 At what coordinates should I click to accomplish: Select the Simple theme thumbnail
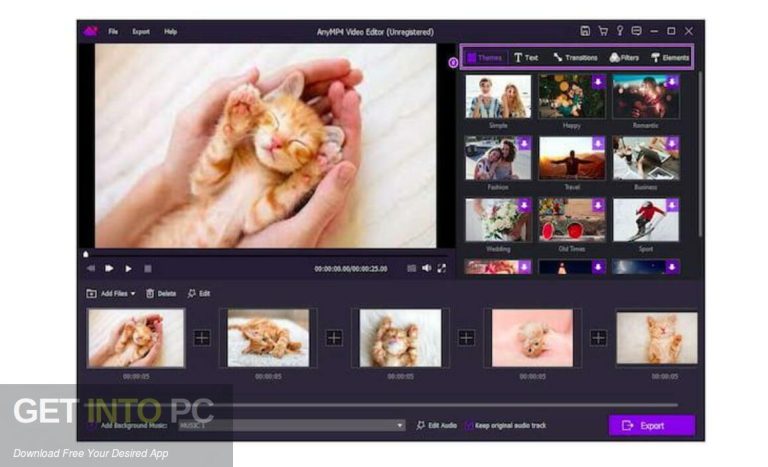click(x=498, y=96)
